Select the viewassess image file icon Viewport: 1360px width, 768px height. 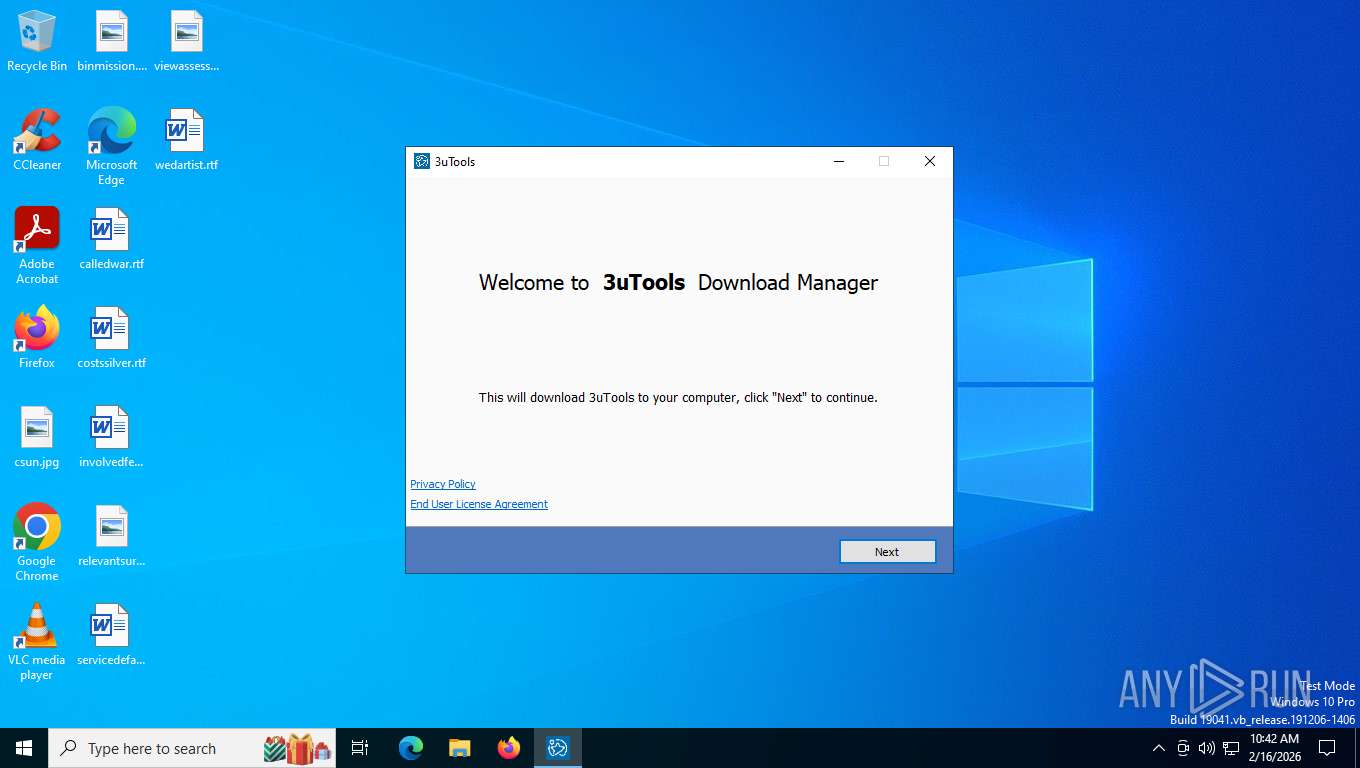point(187,41)
